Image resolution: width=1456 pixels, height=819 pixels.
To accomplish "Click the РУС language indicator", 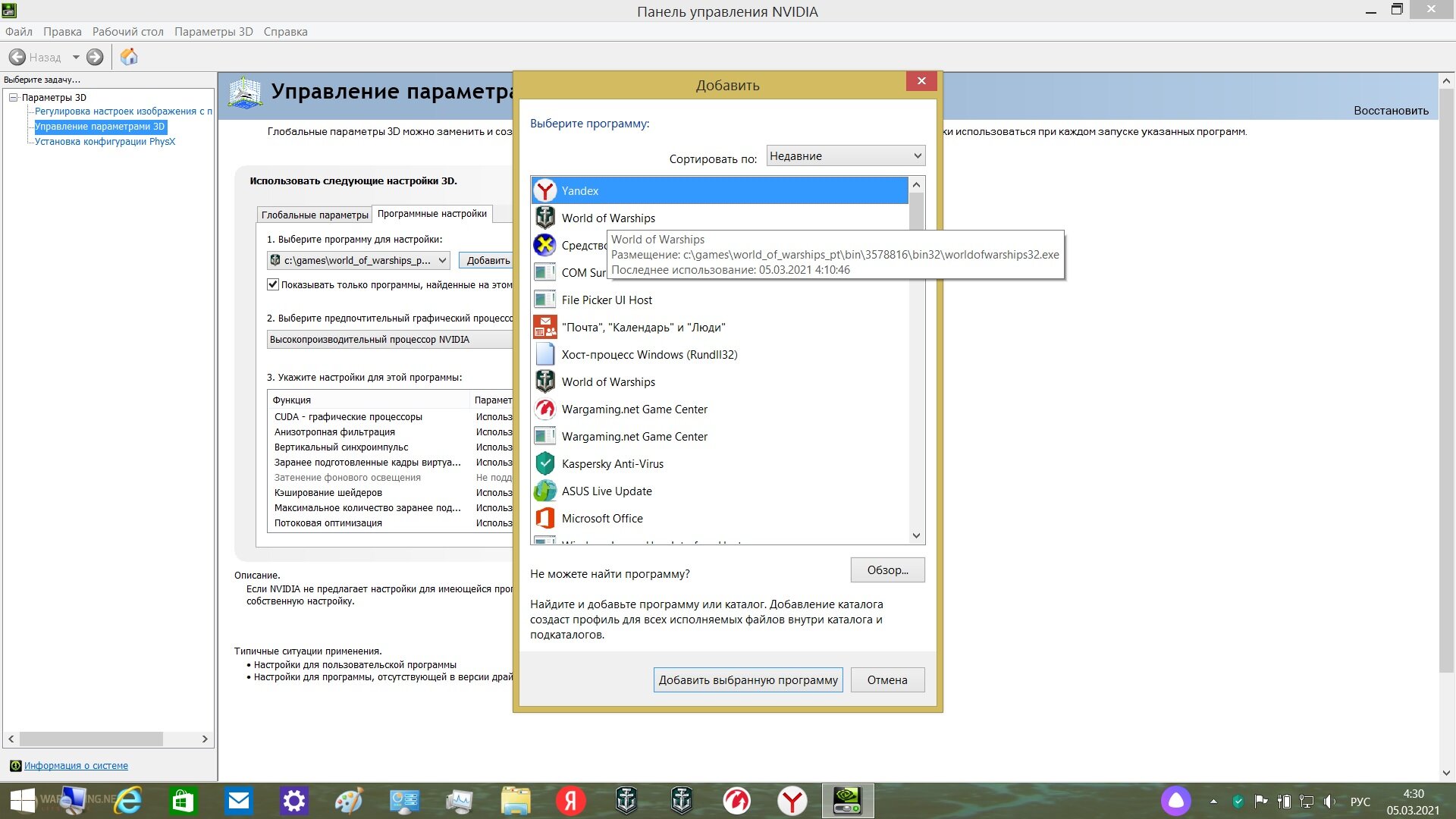I will pyautogui.click(x=1360, y=802).
